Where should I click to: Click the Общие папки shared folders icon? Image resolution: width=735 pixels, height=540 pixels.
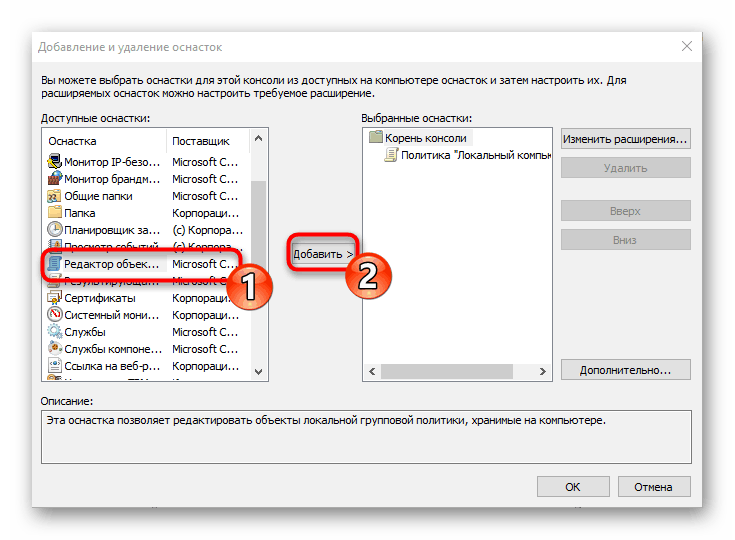click(x=55, y=196)
